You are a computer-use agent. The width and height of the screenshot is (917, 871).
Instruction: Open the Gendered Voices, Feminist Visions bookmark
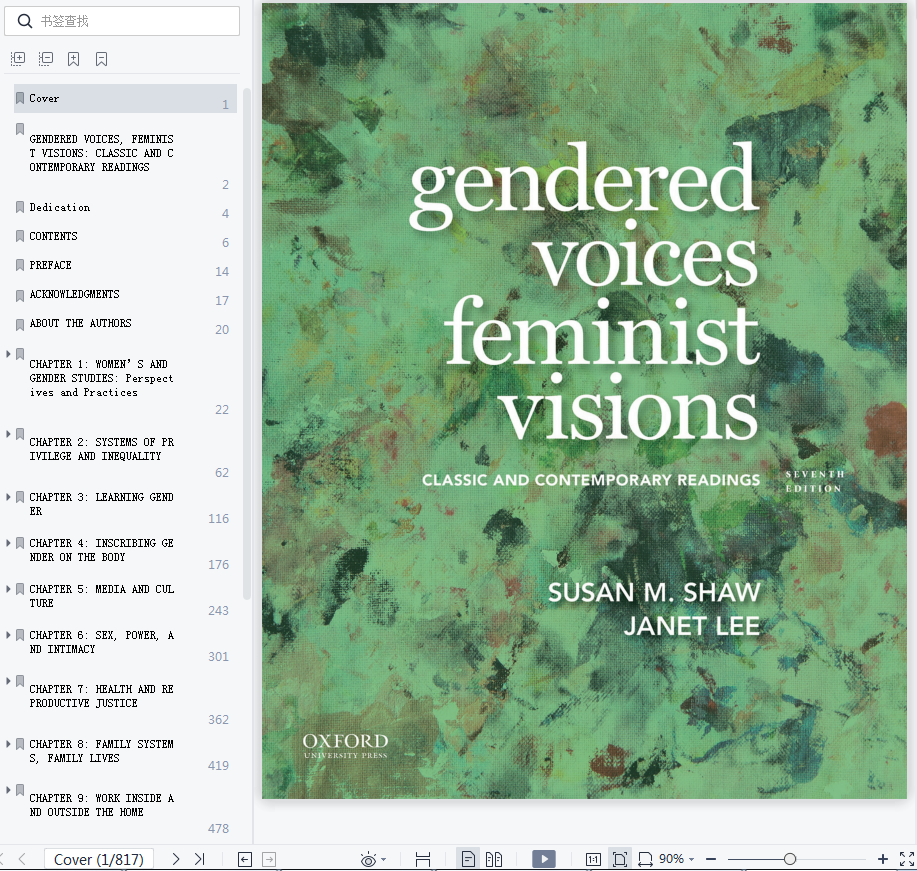coord(101,153)
